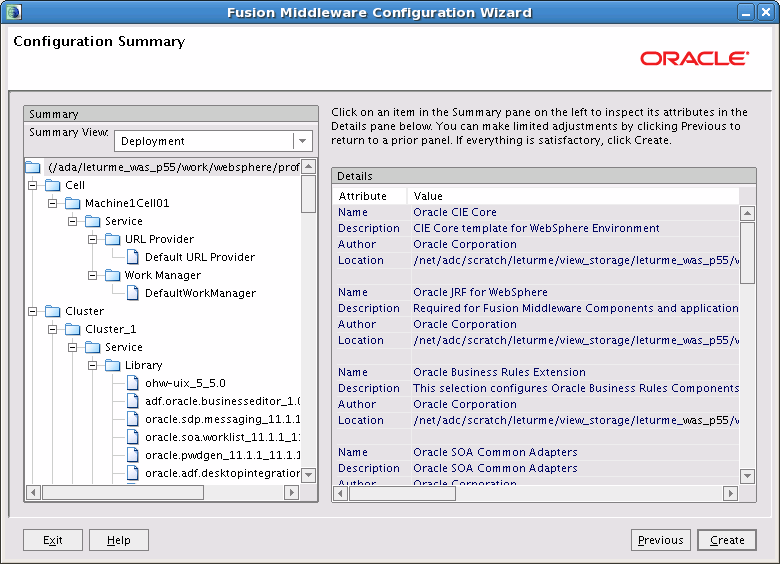Click the Library folder icon
Image resolution: width=780 pixels, height=564 pixels.
point(112,365)
